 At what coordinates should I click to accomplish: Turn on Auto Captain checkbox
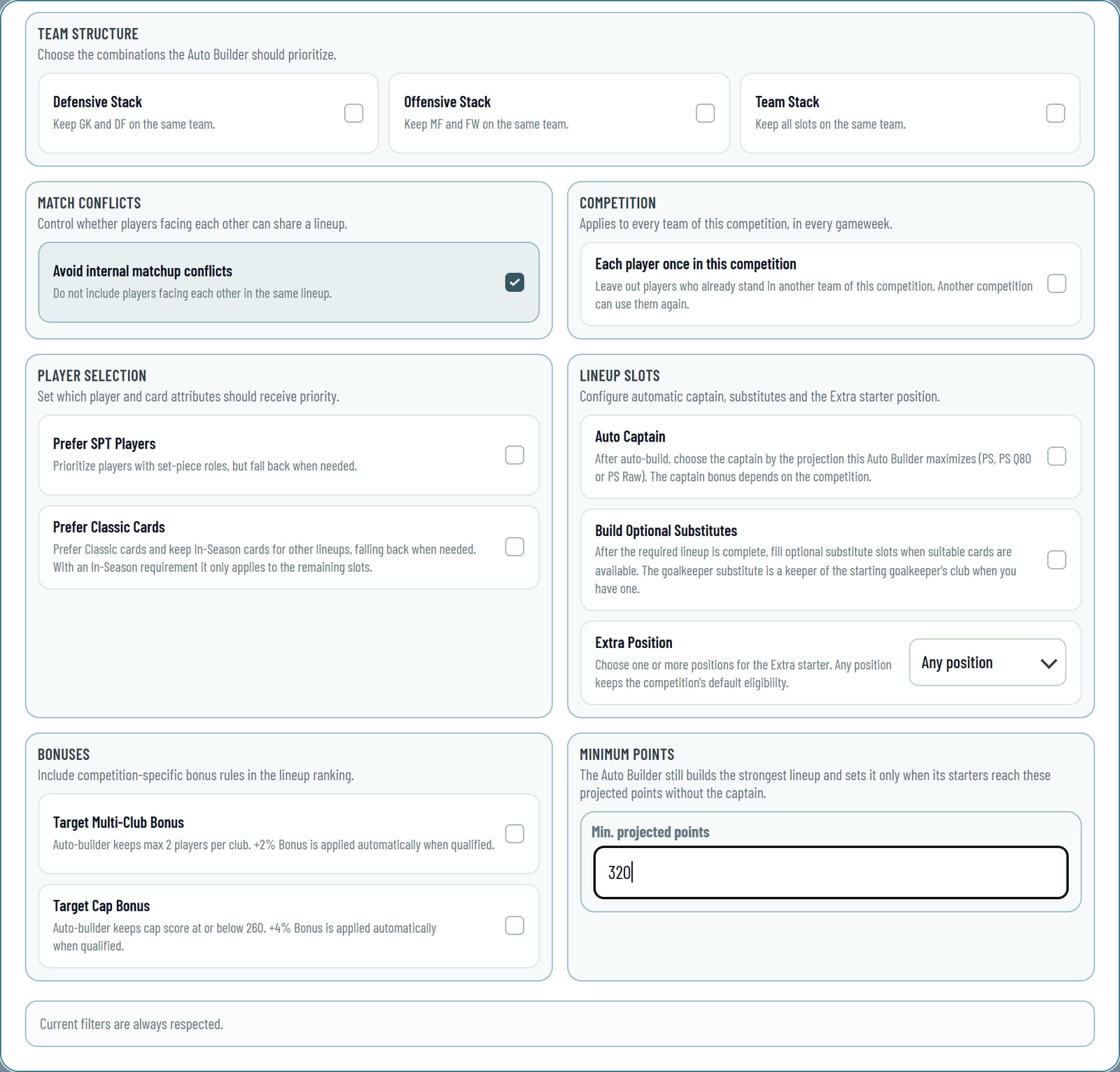point(1056,456)
